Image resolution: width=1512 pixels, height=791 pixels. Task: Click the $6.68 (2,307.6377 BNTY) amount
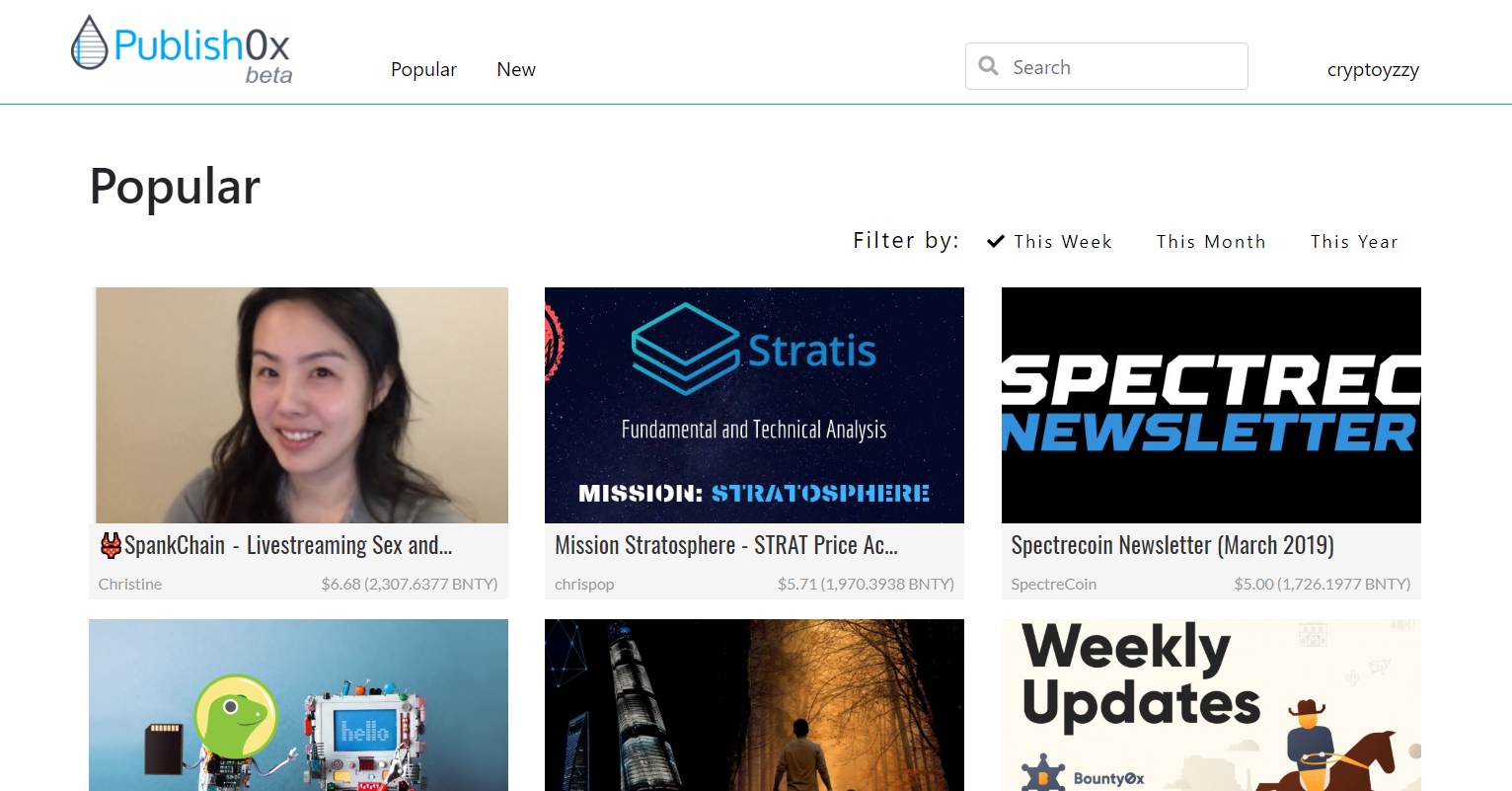410,584
